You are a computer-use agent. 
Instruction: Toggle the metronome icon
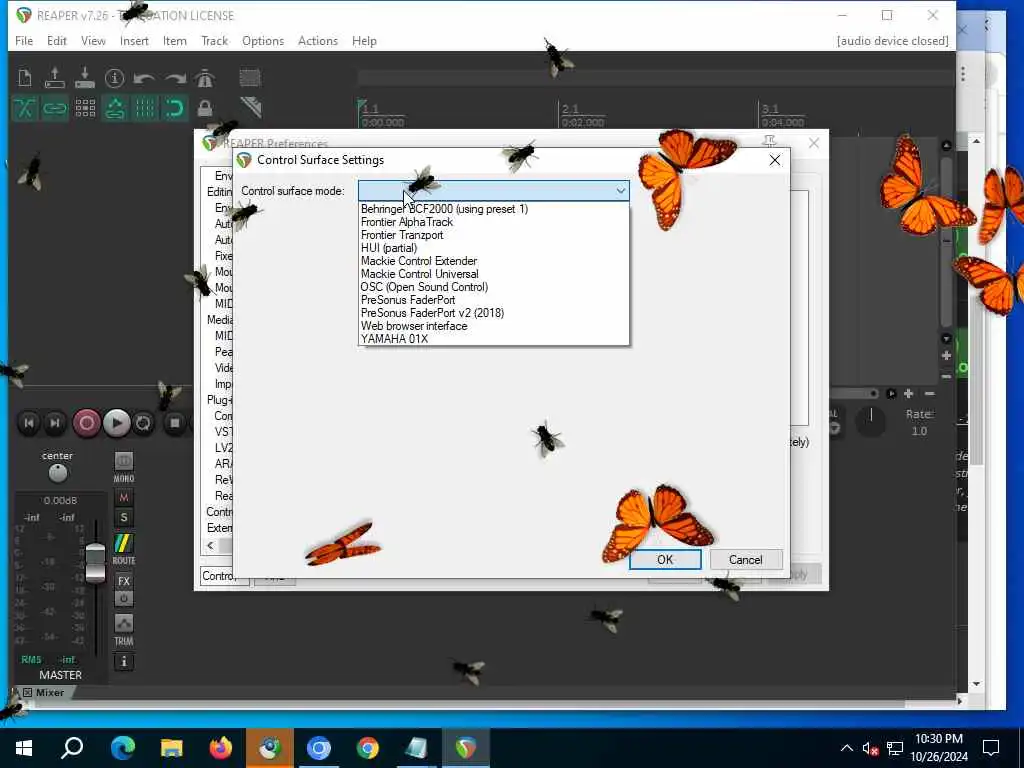(204, 78)
